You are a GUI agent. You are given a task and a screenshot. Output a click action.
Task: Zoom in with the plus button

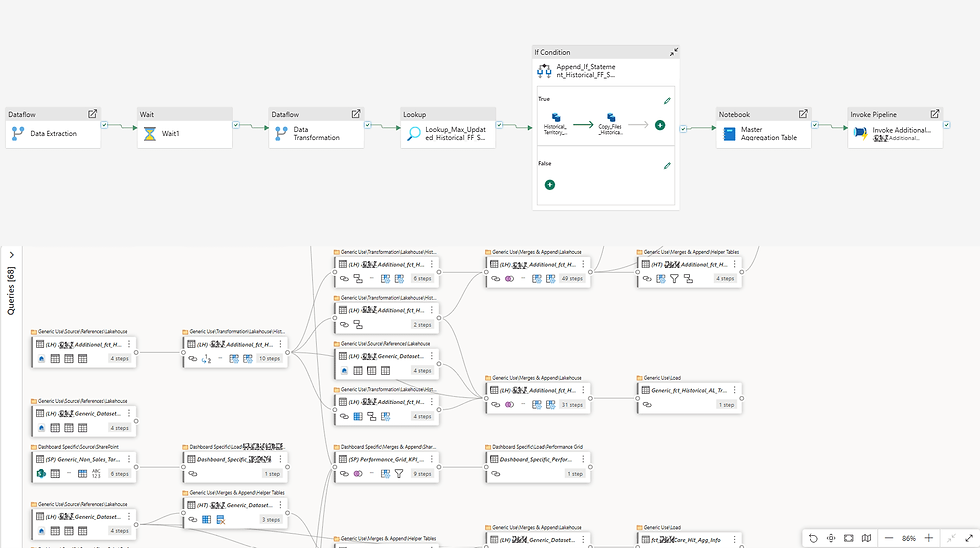tap(929, 538)
